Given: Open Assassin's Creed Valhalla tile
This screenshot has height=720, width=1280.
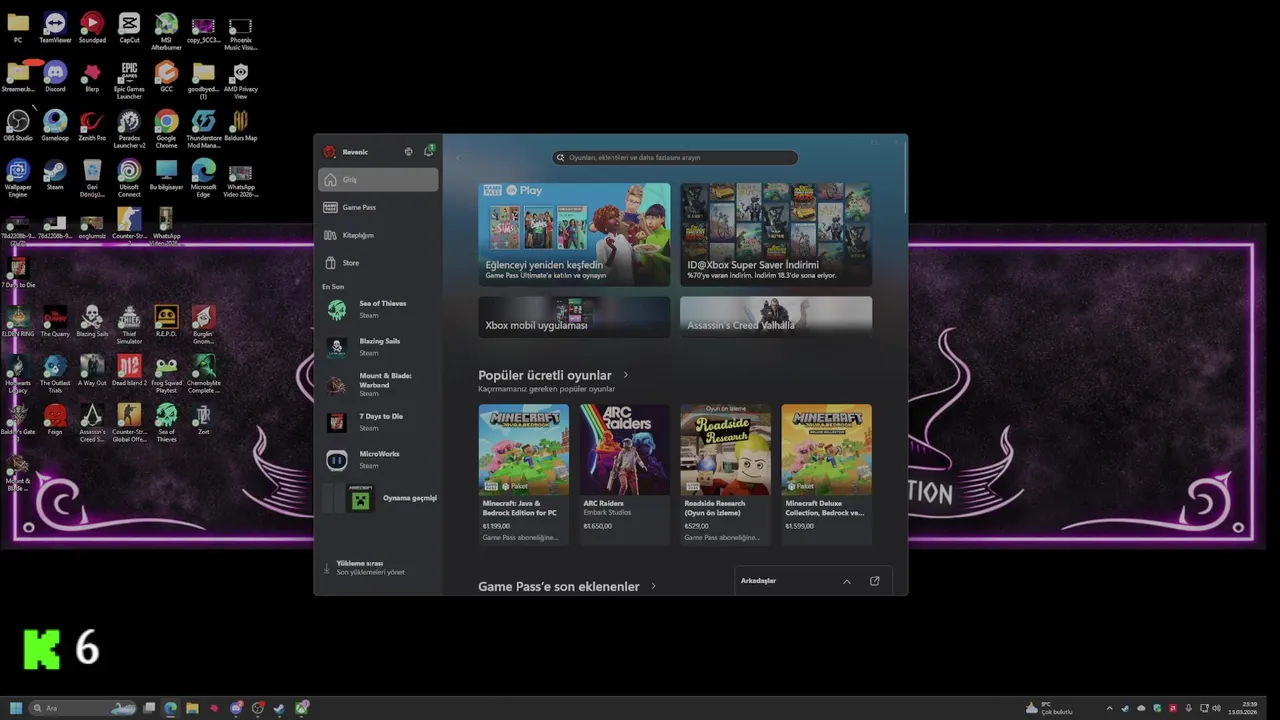Looking at the screenshot, I should 776,316.
